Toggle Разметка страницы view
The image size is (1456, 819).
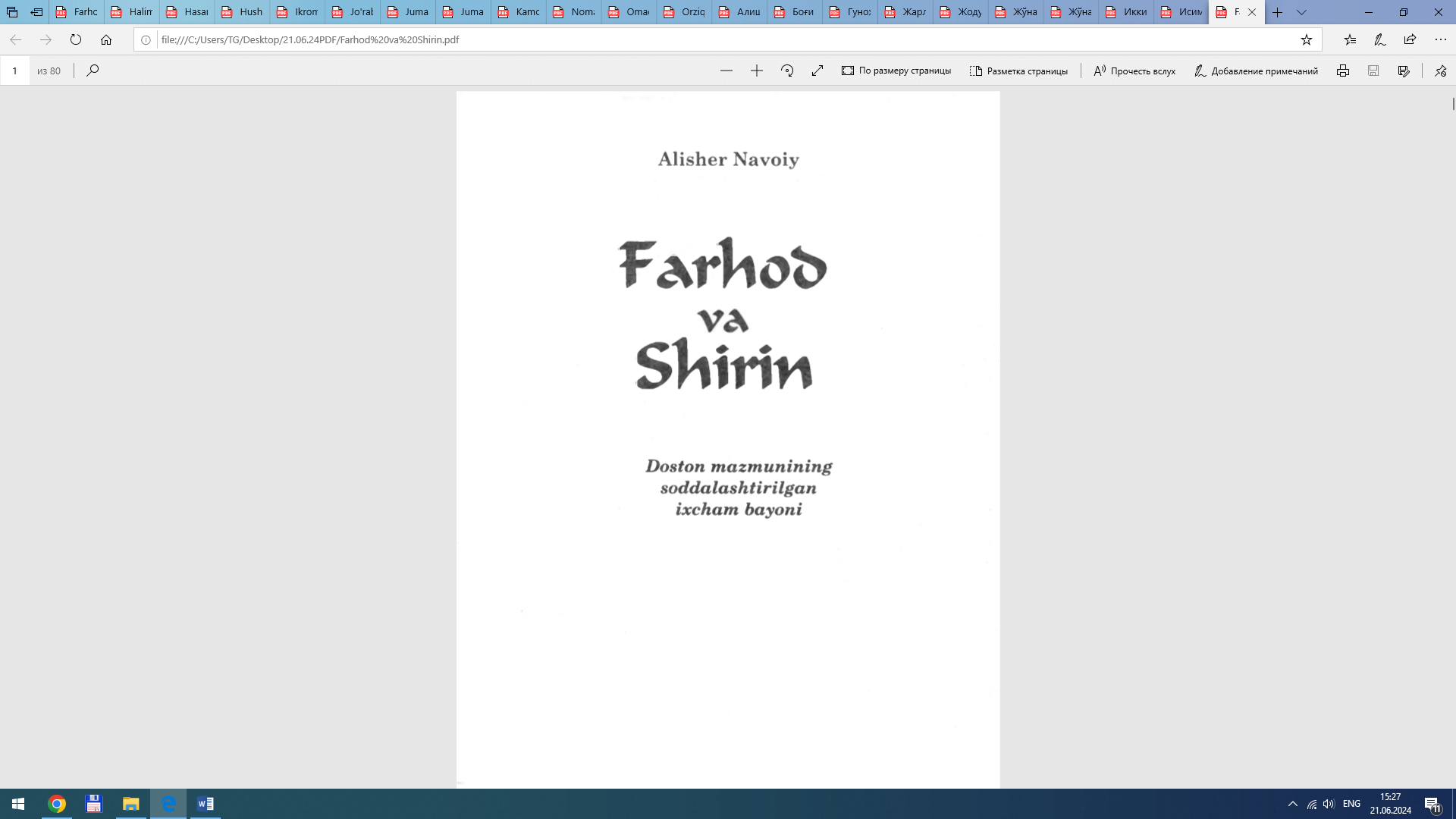1018,71
